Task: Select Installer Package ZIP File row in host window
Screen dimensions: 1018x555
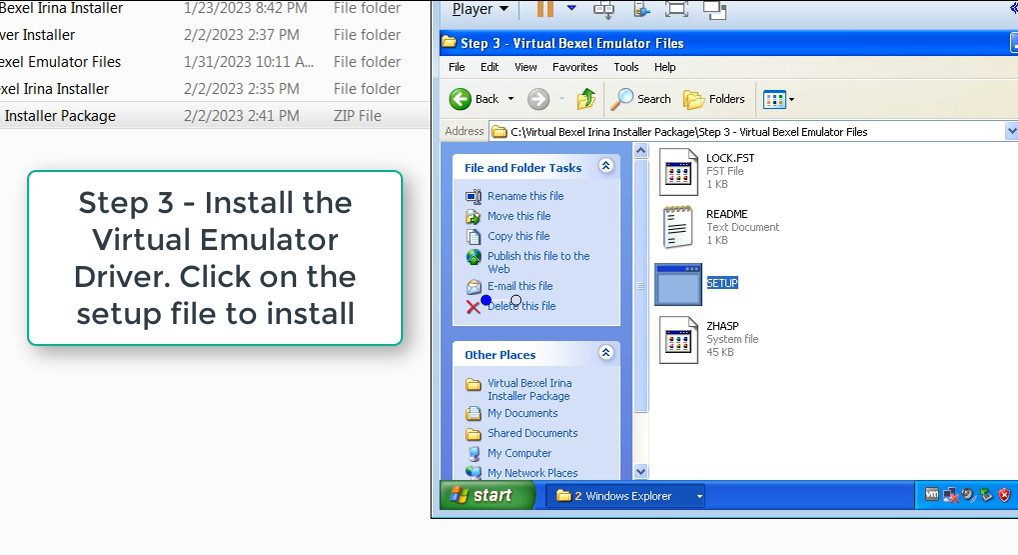Action: coord(214,116)
